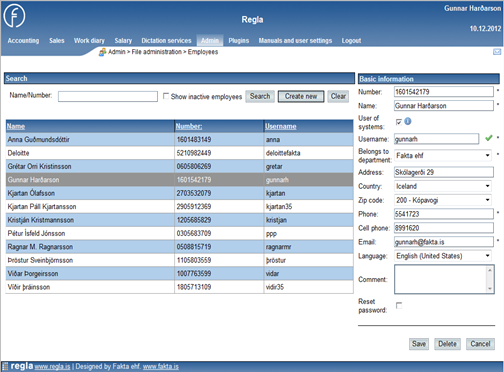
Task: Sort table by Username column header
Action: [x=281, y=126]
